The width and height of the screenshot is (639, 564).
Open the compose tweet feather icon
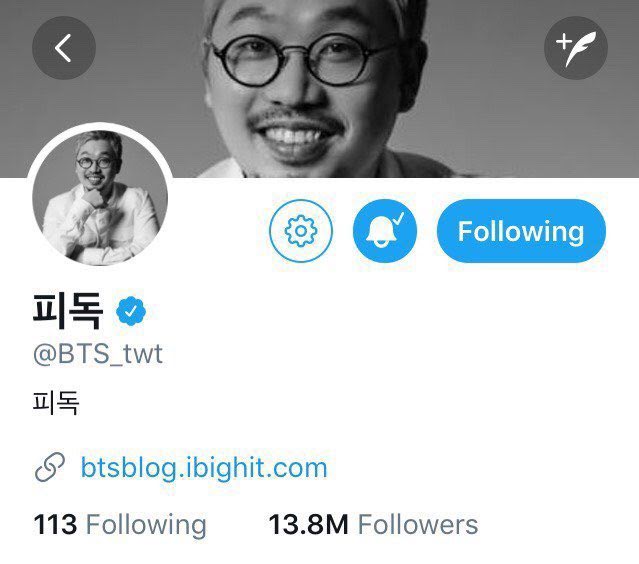pyautogui.click(x=576, y=48)
